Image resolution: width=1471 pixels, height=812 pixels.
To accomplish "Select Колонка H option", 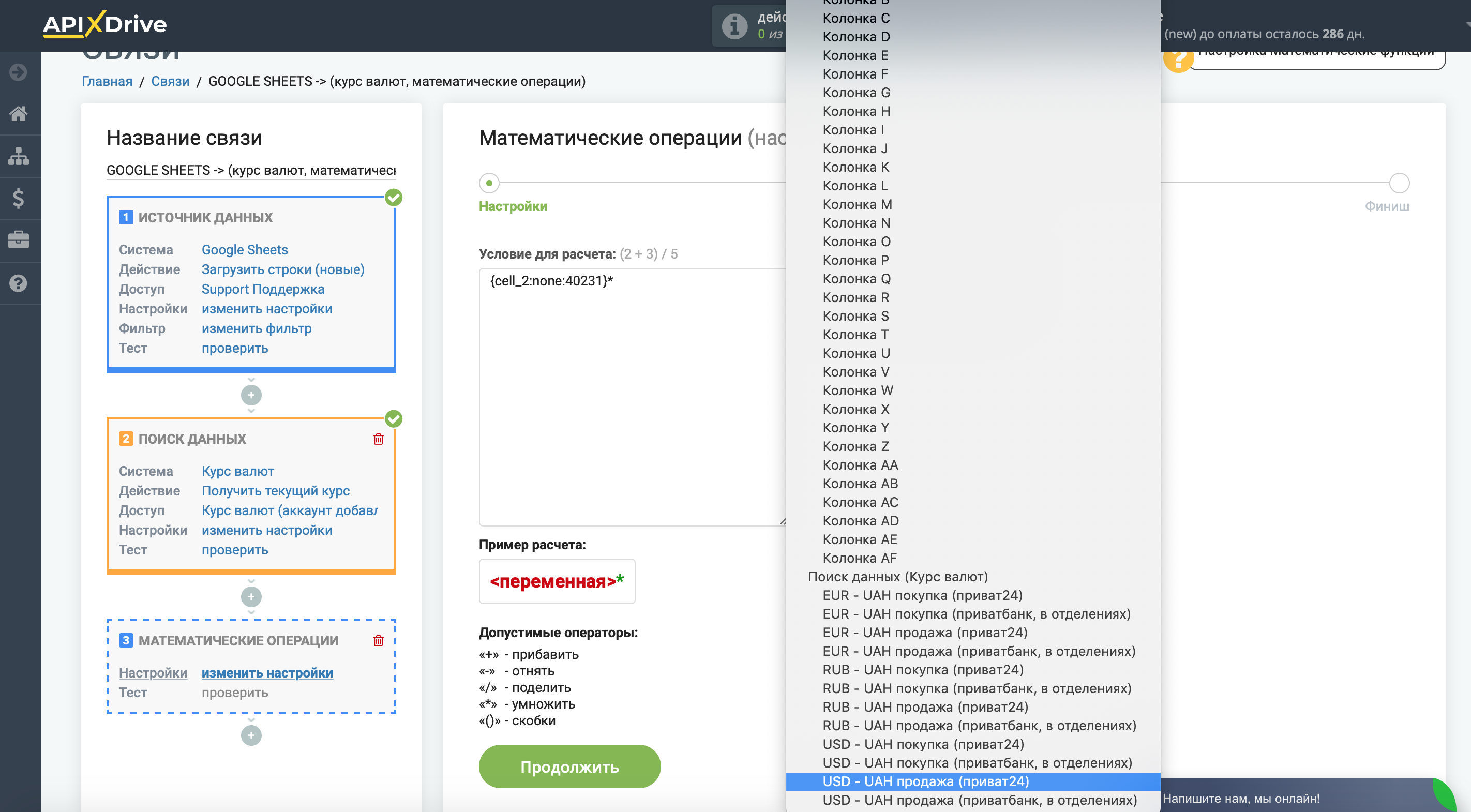I will point(973,111).
